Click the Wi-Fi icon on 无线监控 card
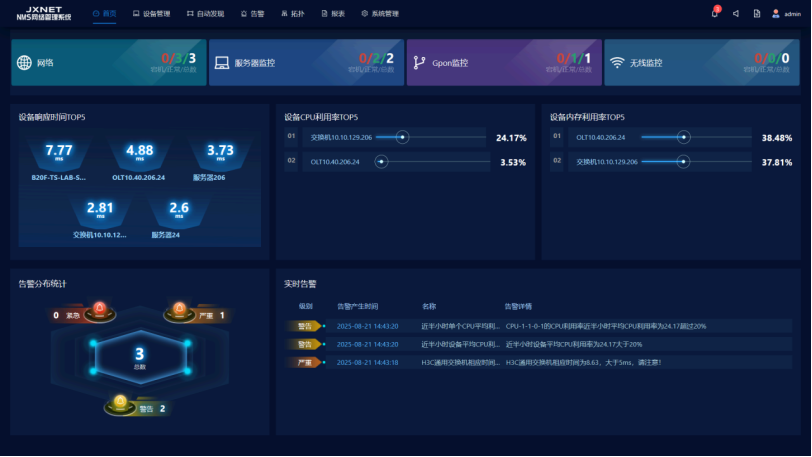The image size is (812, 457). pyautogui.click(x=617, y=63)
